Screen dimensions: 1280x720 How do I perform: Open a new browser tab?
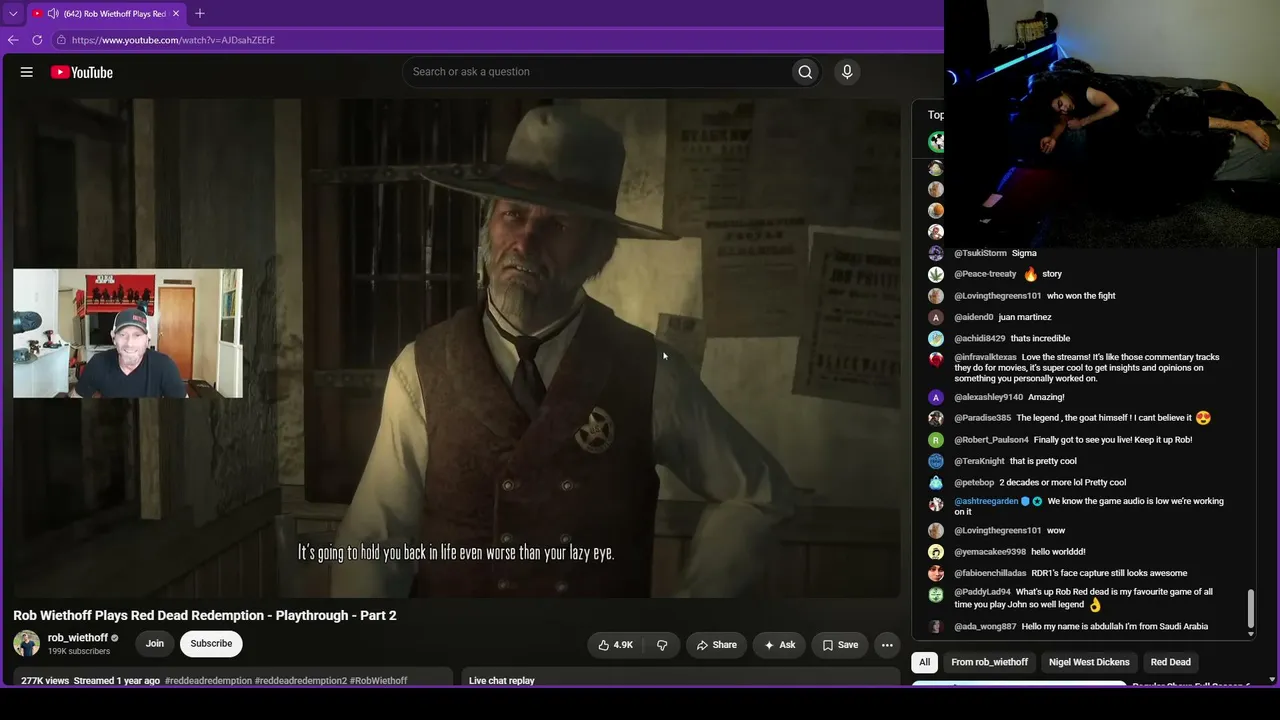pos(200,13)
